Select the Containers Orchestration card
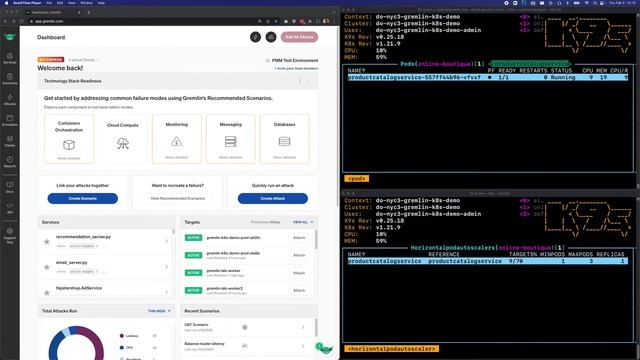Image resolution: width=640 pixels, height=360 pixels. click(x=69, y=139)
